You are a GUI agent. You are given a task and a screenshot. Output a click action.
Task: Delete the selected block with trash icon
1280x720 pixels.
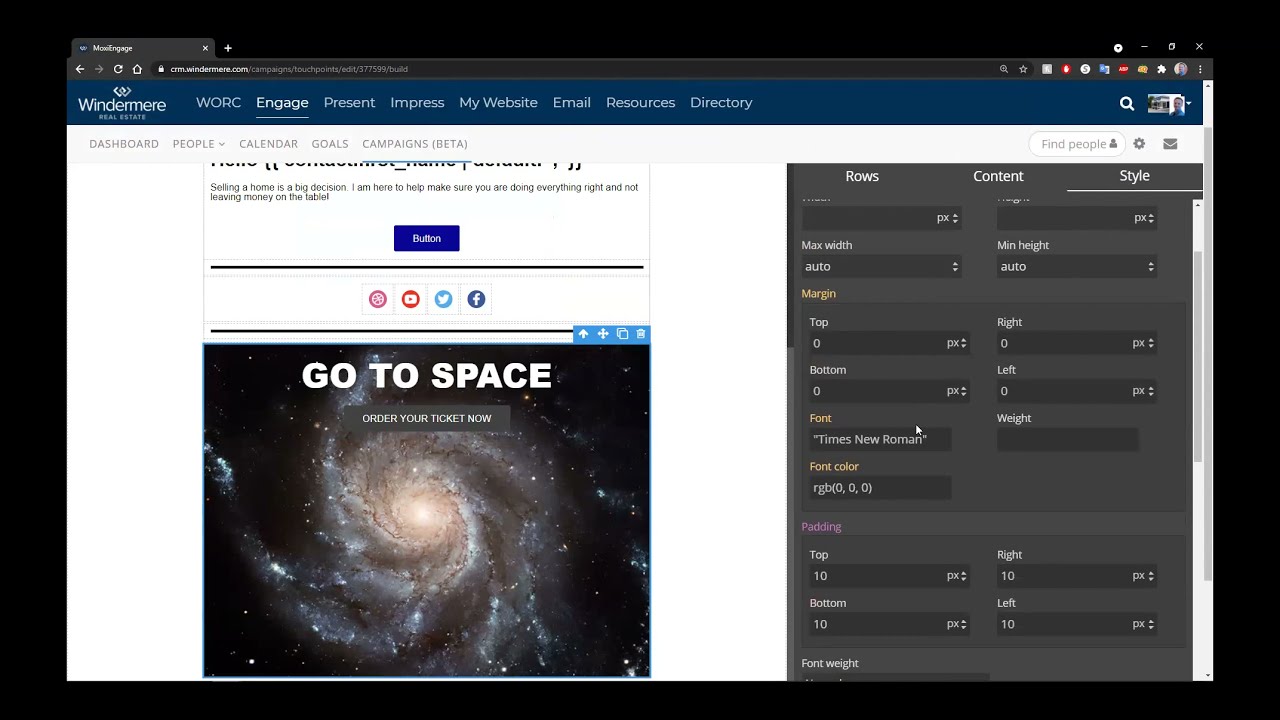pyautogui.click(x=641, y=334)
